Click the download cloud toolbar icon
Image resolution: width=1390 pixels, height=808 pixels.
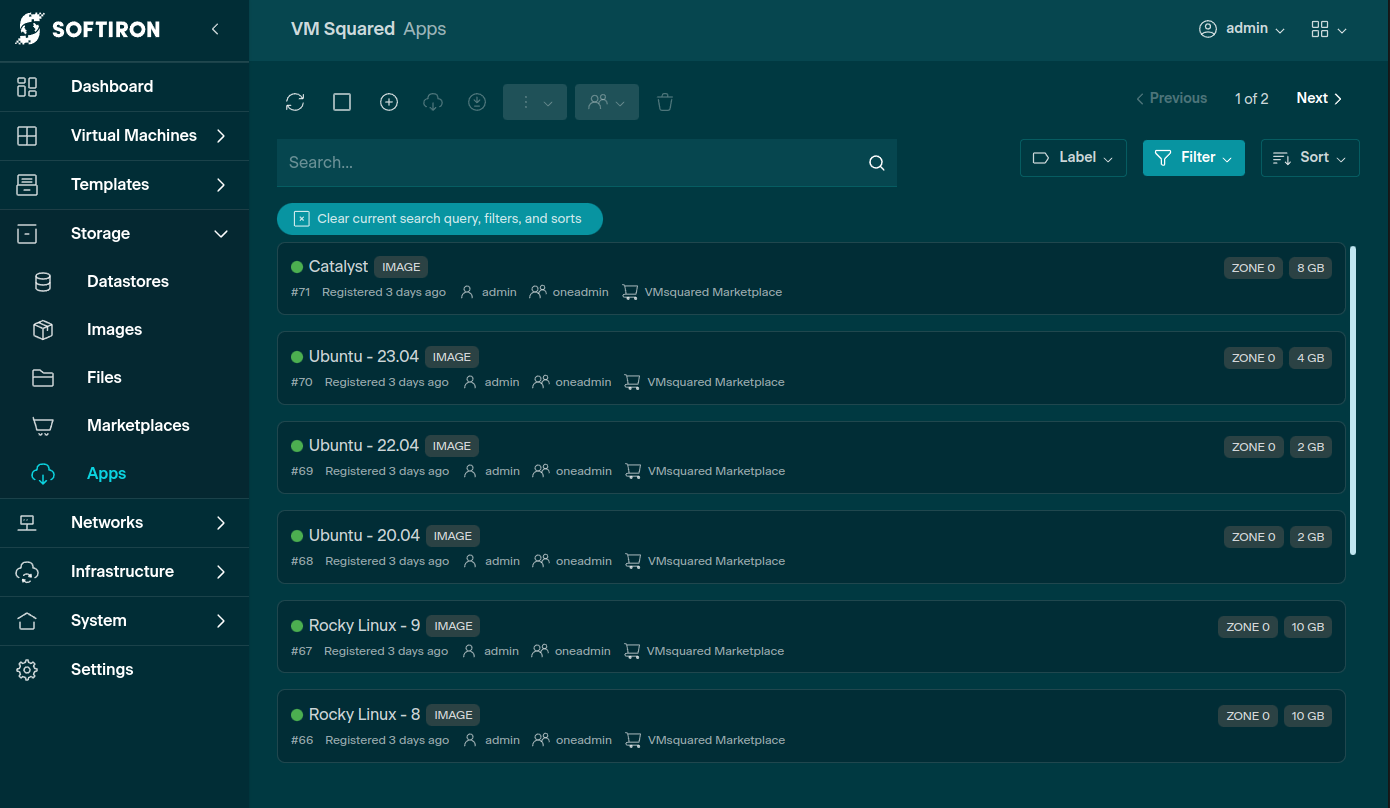pyautogui.click(x=433, y=102)
